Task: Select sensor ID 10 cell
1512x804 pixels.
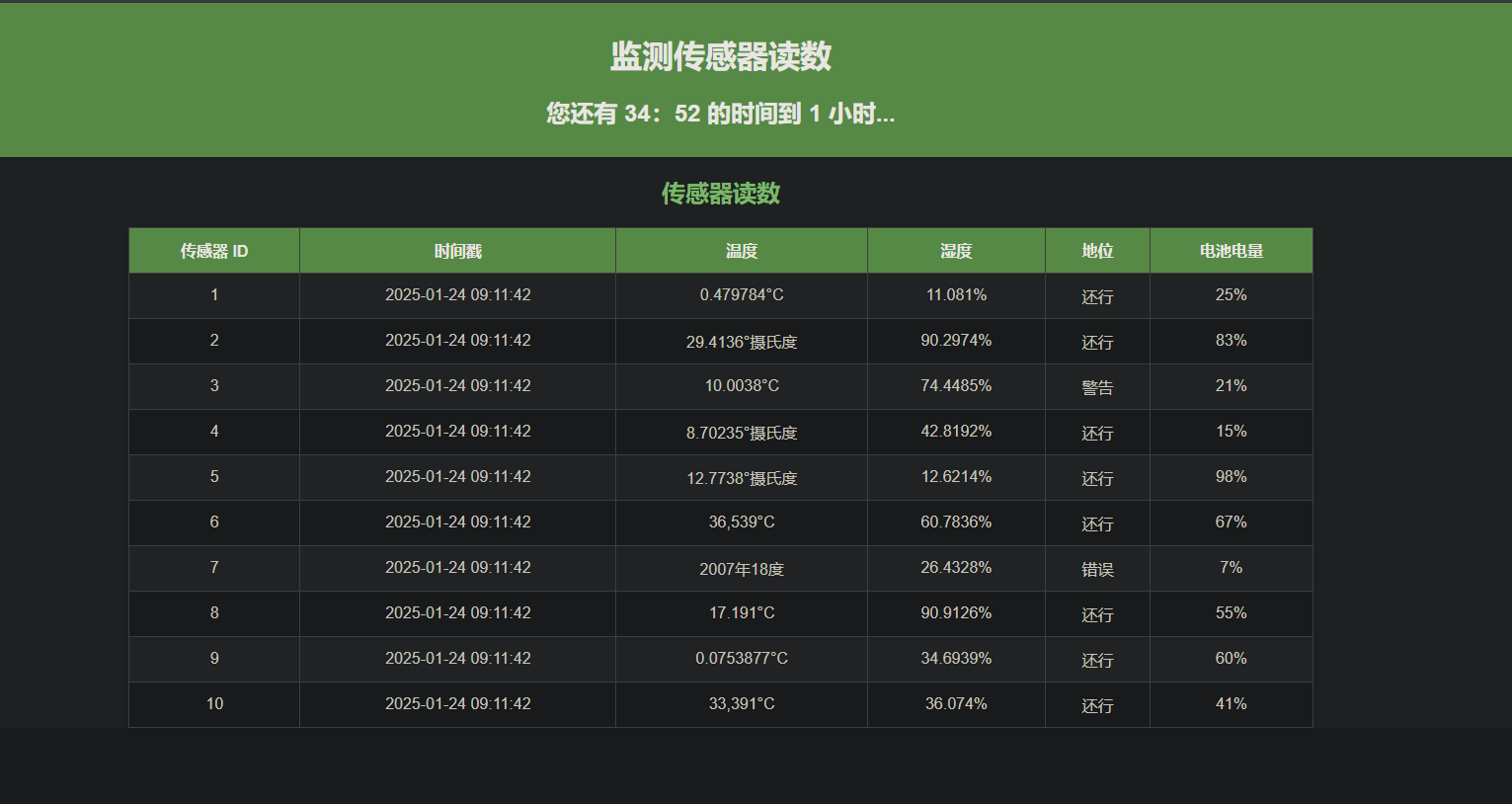Action: (214, 704)
